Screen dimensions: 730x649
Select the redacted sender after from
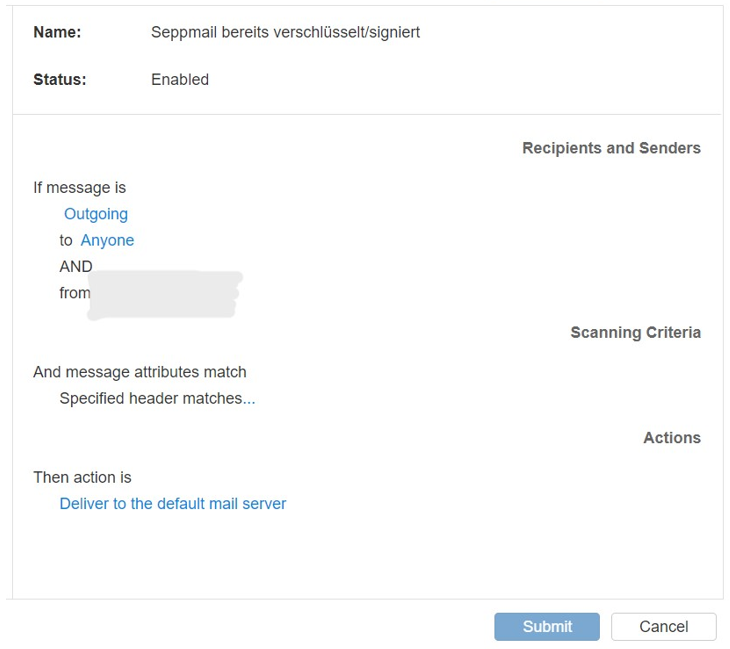pos(165,294)
